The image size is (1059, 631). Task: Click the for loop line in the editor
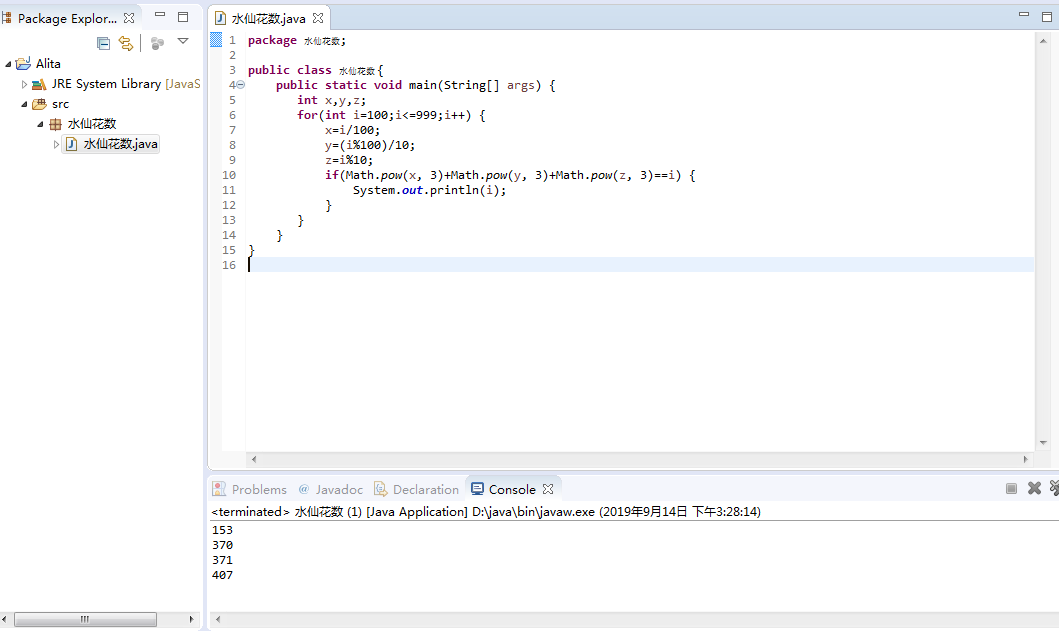(x=391, y=116)
